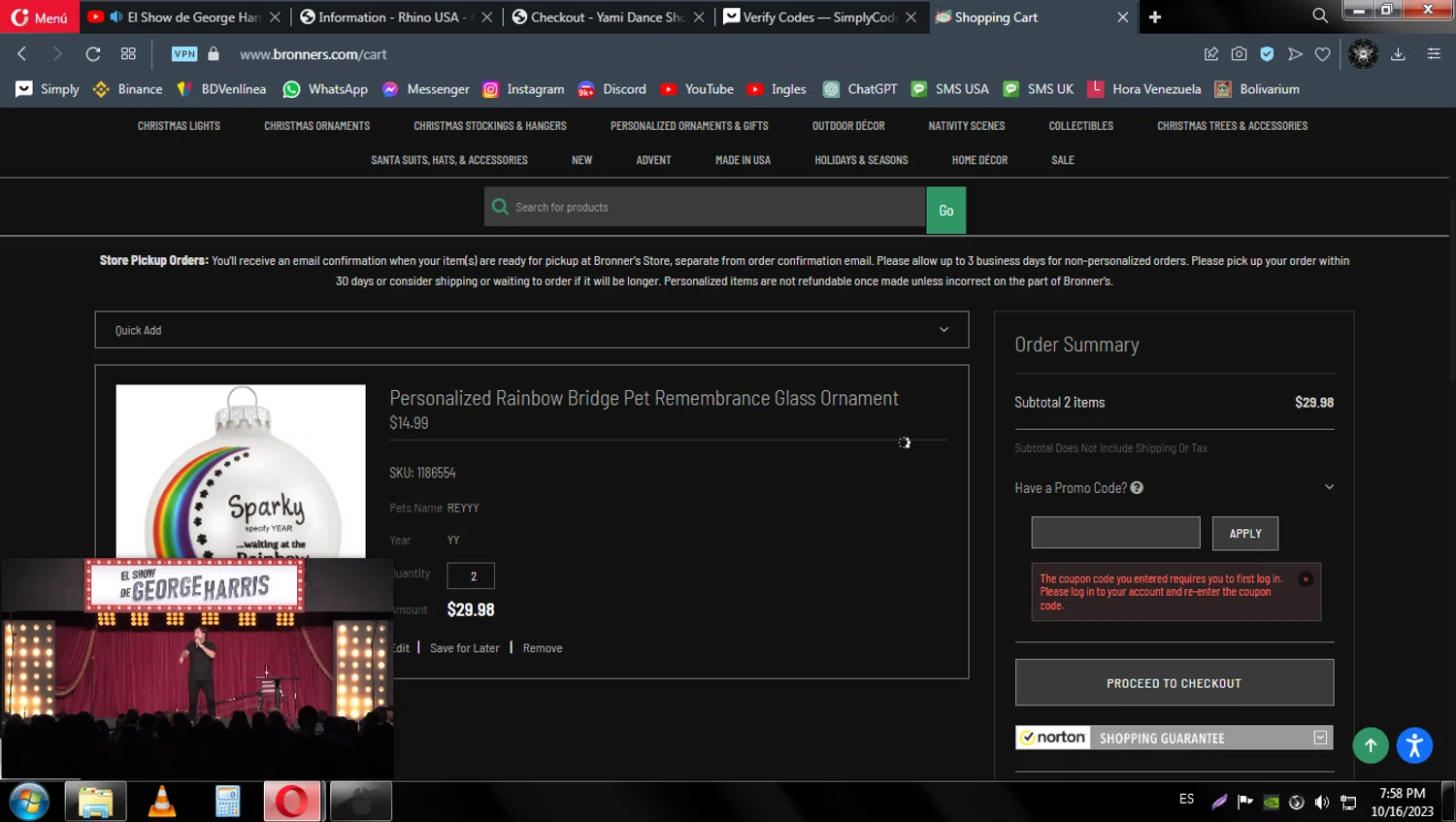This screenshot has width=1456, height=822.
Task: Open the Opera Menú button
Action: click(39, 17)
